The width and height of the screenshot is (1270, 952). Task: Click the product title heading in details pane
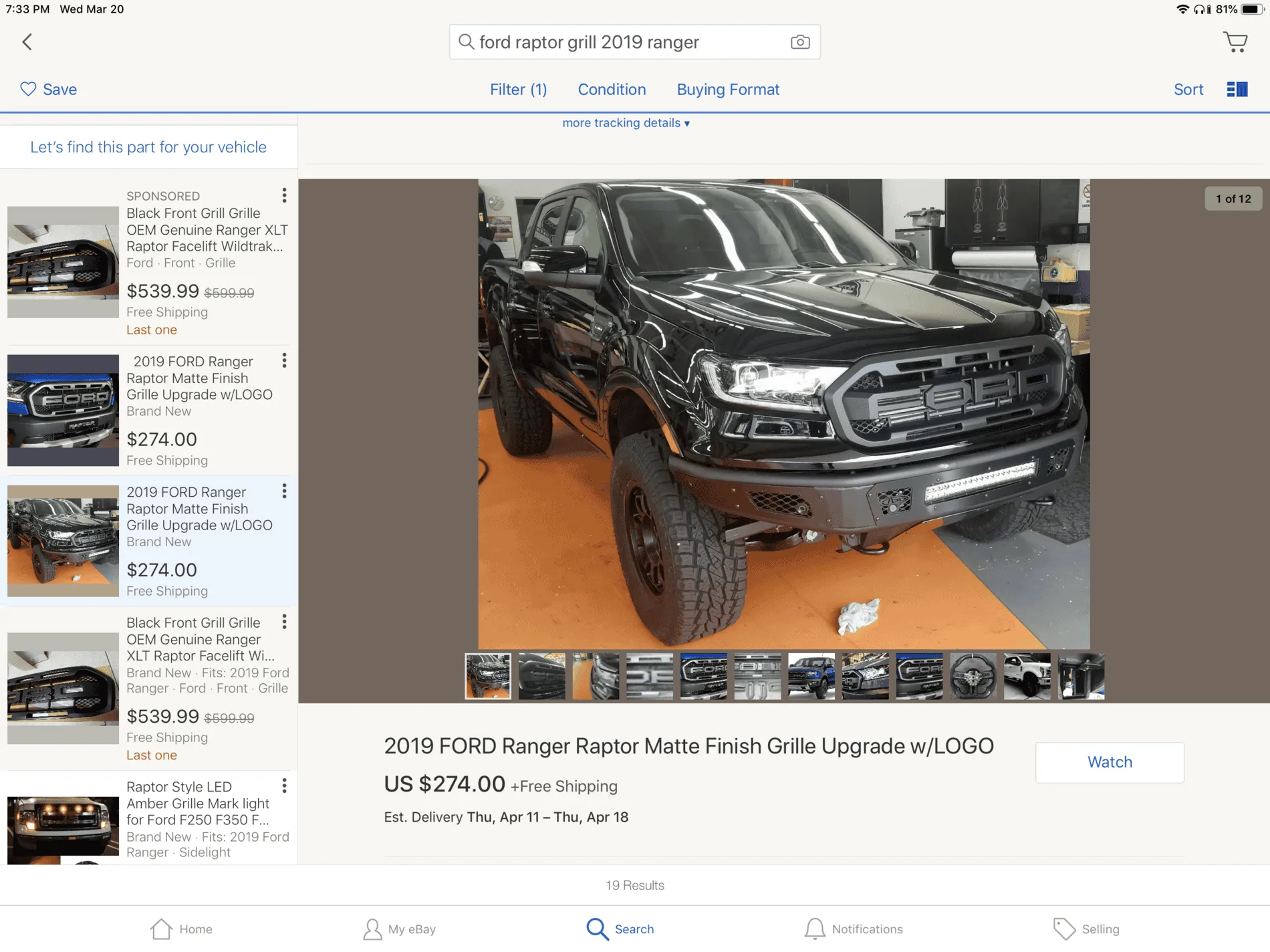point(688,746)
